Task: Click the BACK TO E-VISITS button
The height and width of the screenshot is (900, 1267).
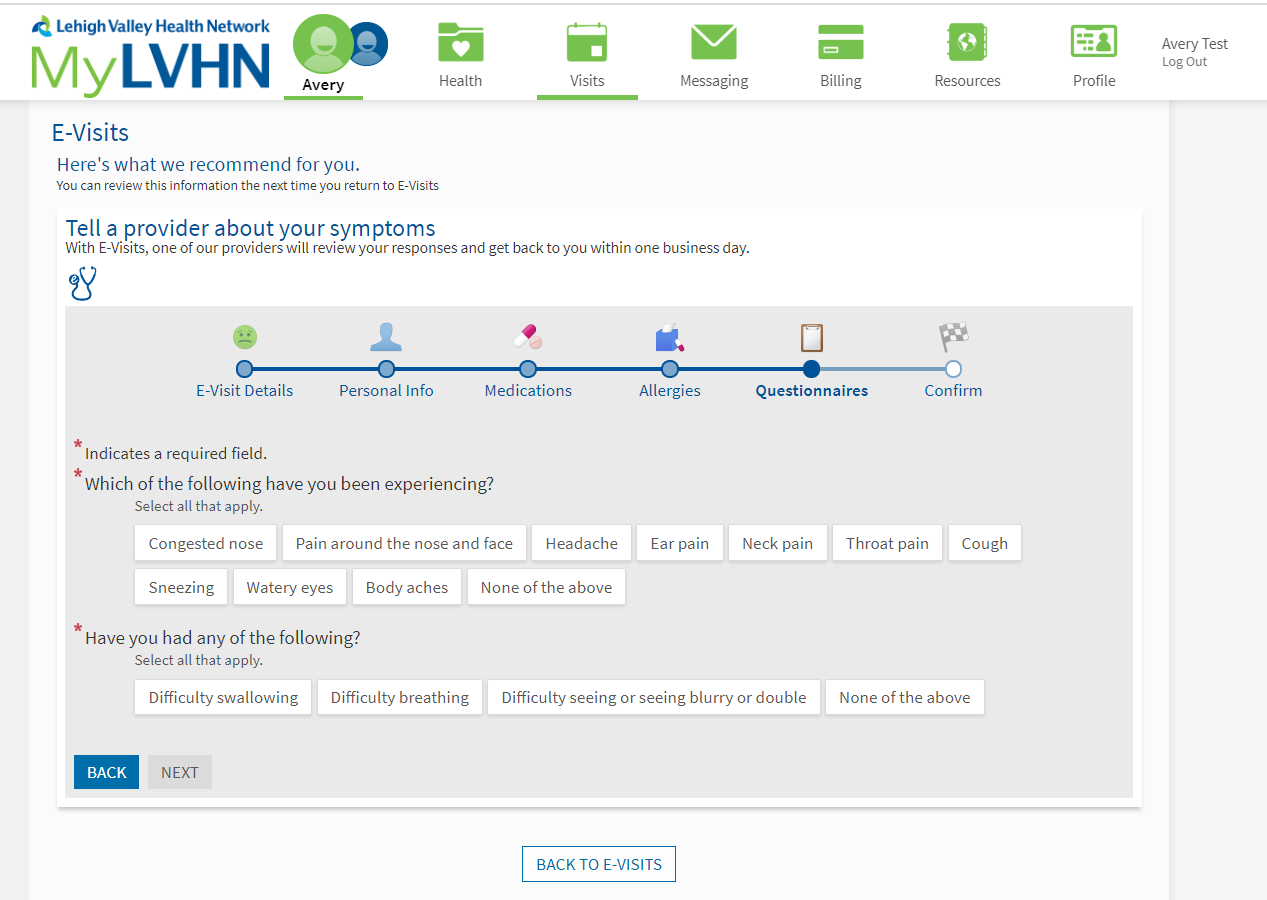Action: 599,865
